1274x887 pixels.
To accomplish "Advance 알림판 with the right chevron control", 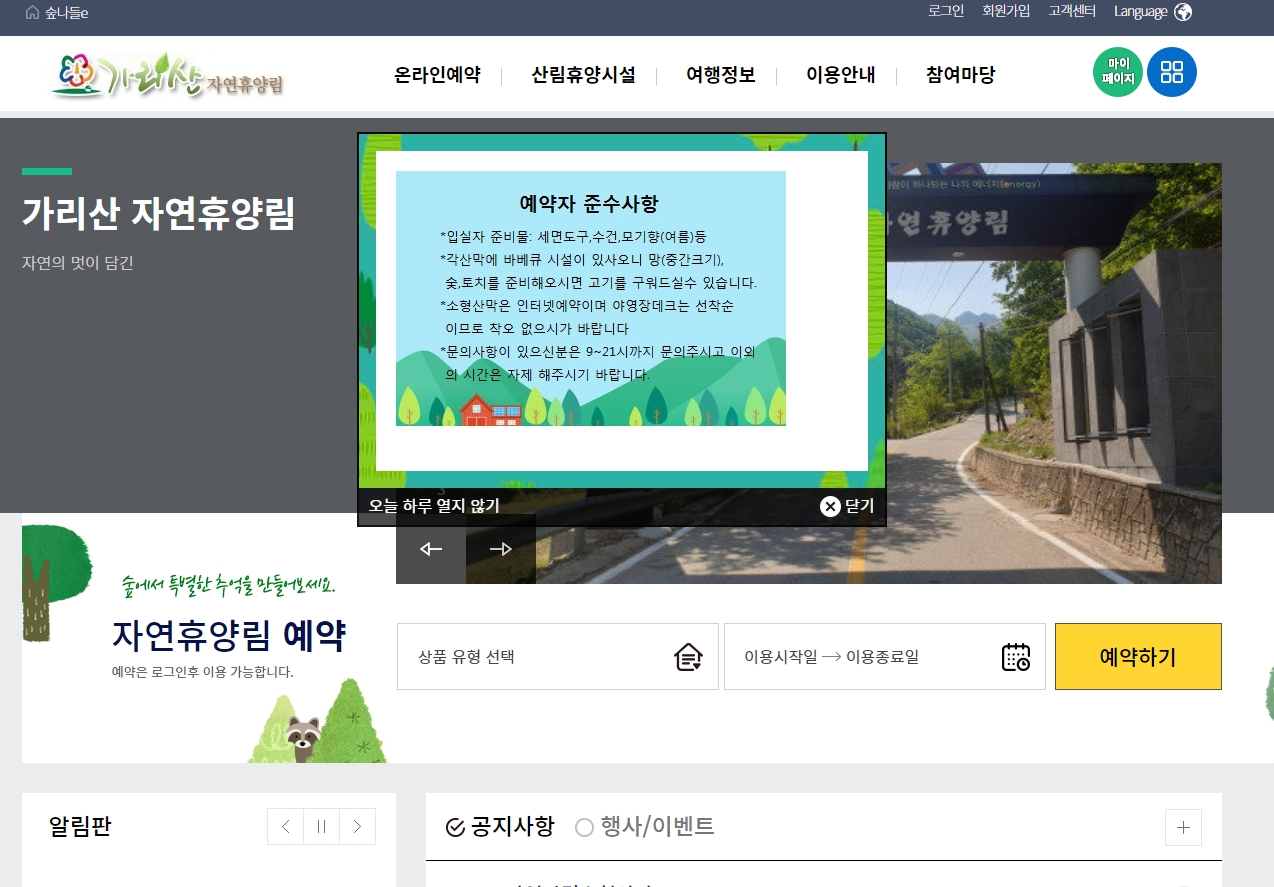I will point(356,827).
